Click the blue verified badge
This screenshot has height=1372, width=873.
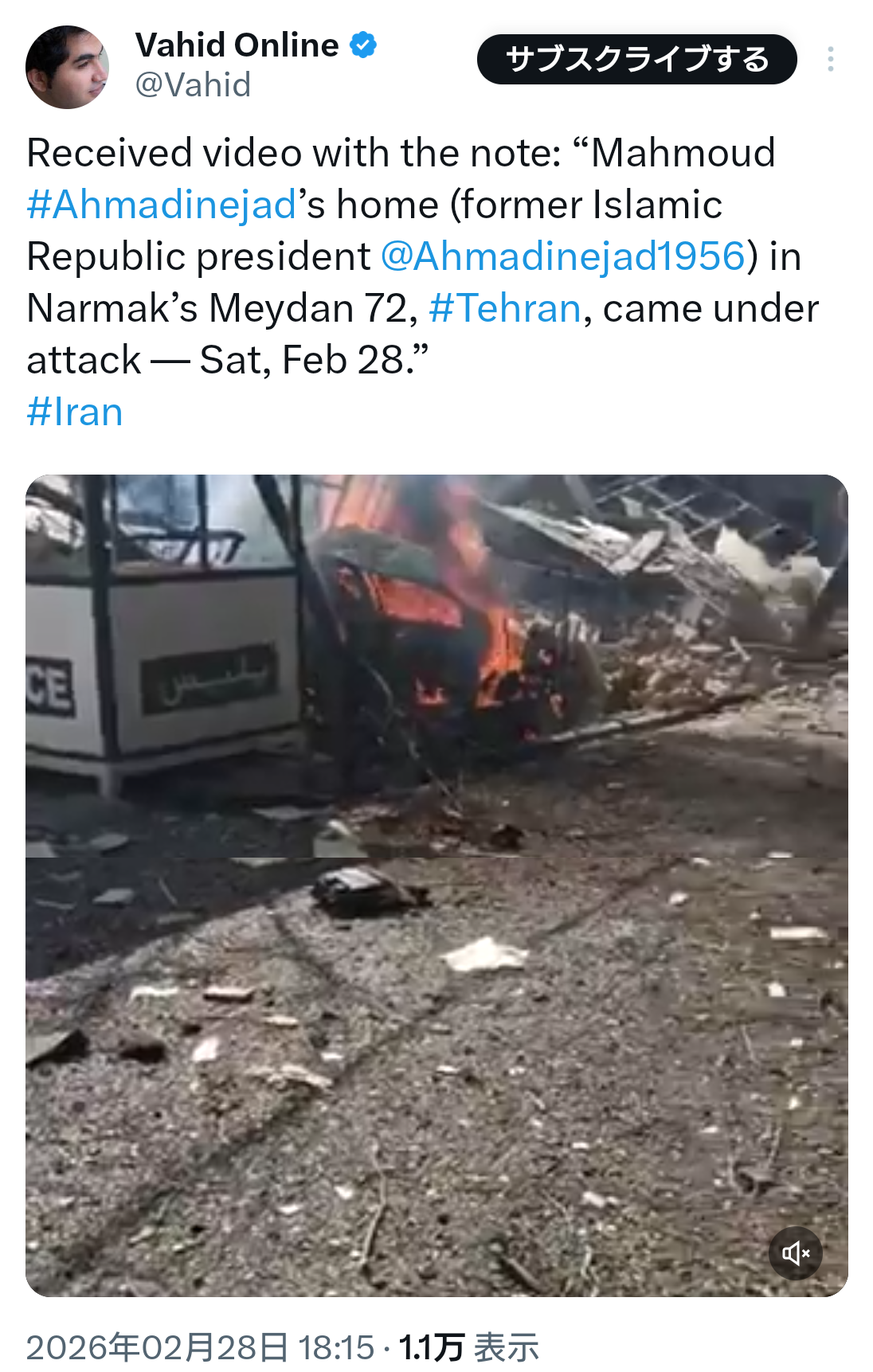363,45
